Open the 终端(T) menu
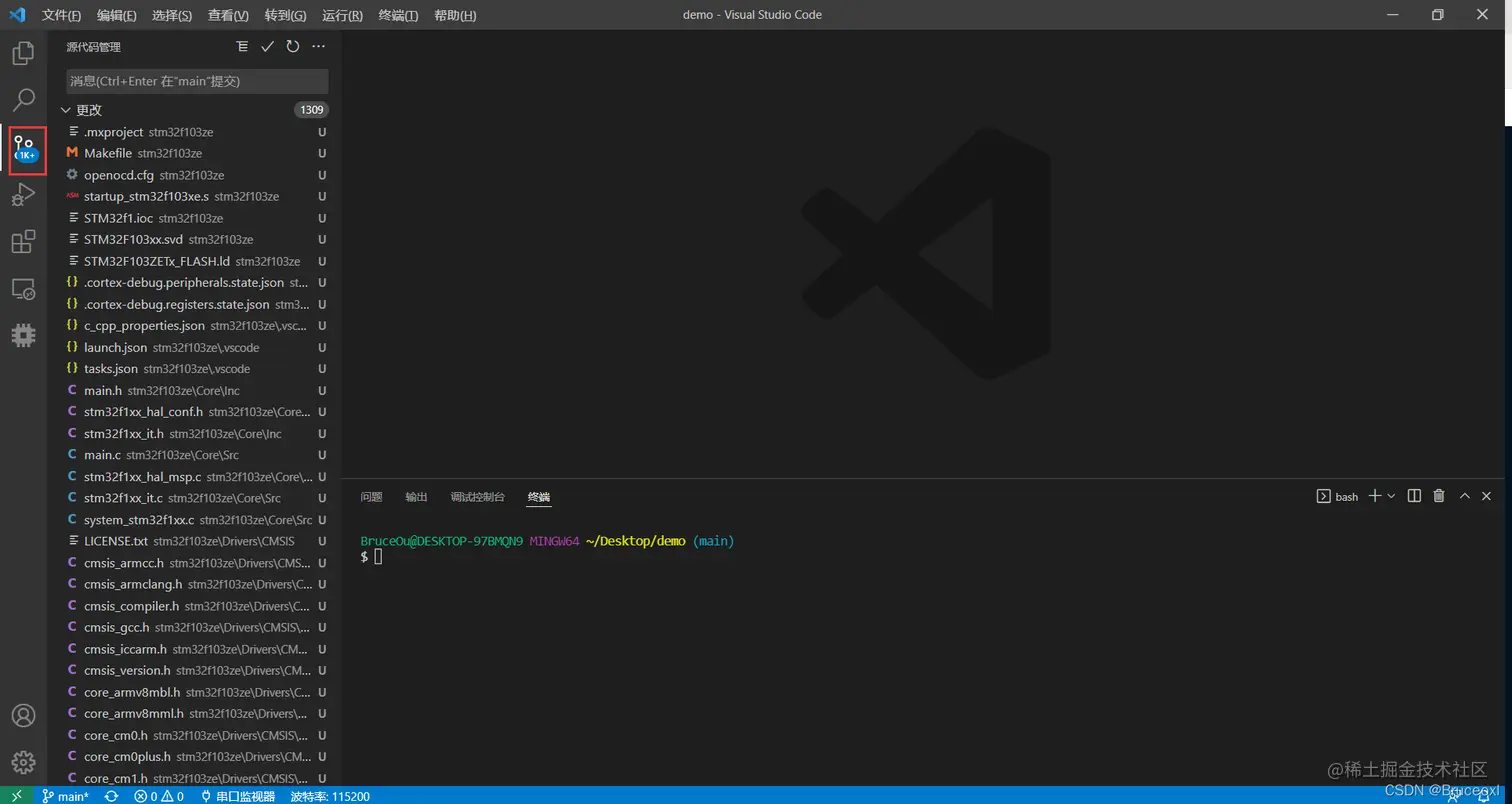The width and height of the screenshot is (1512, 804). pos(399,15)
